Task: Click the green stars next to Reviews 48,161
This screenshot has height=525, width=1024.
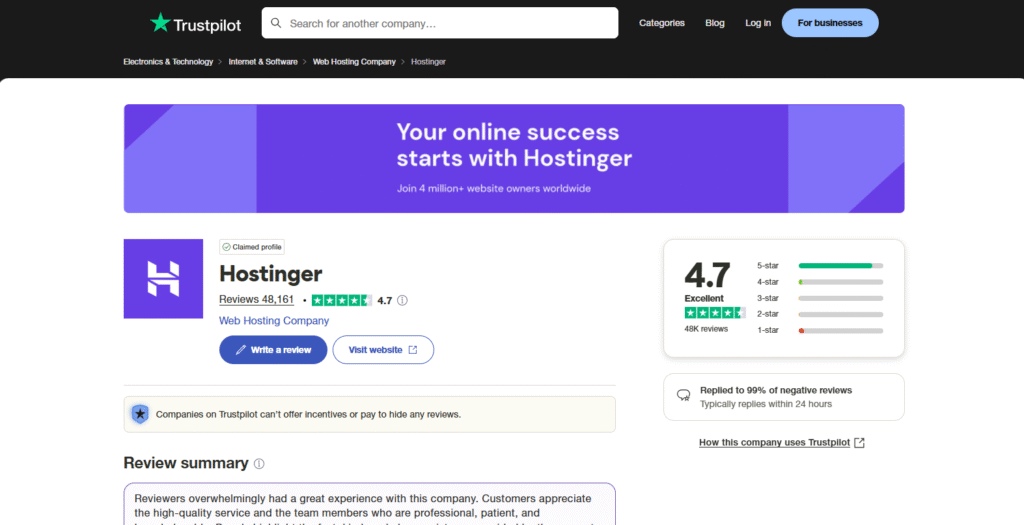Action: 342,300
